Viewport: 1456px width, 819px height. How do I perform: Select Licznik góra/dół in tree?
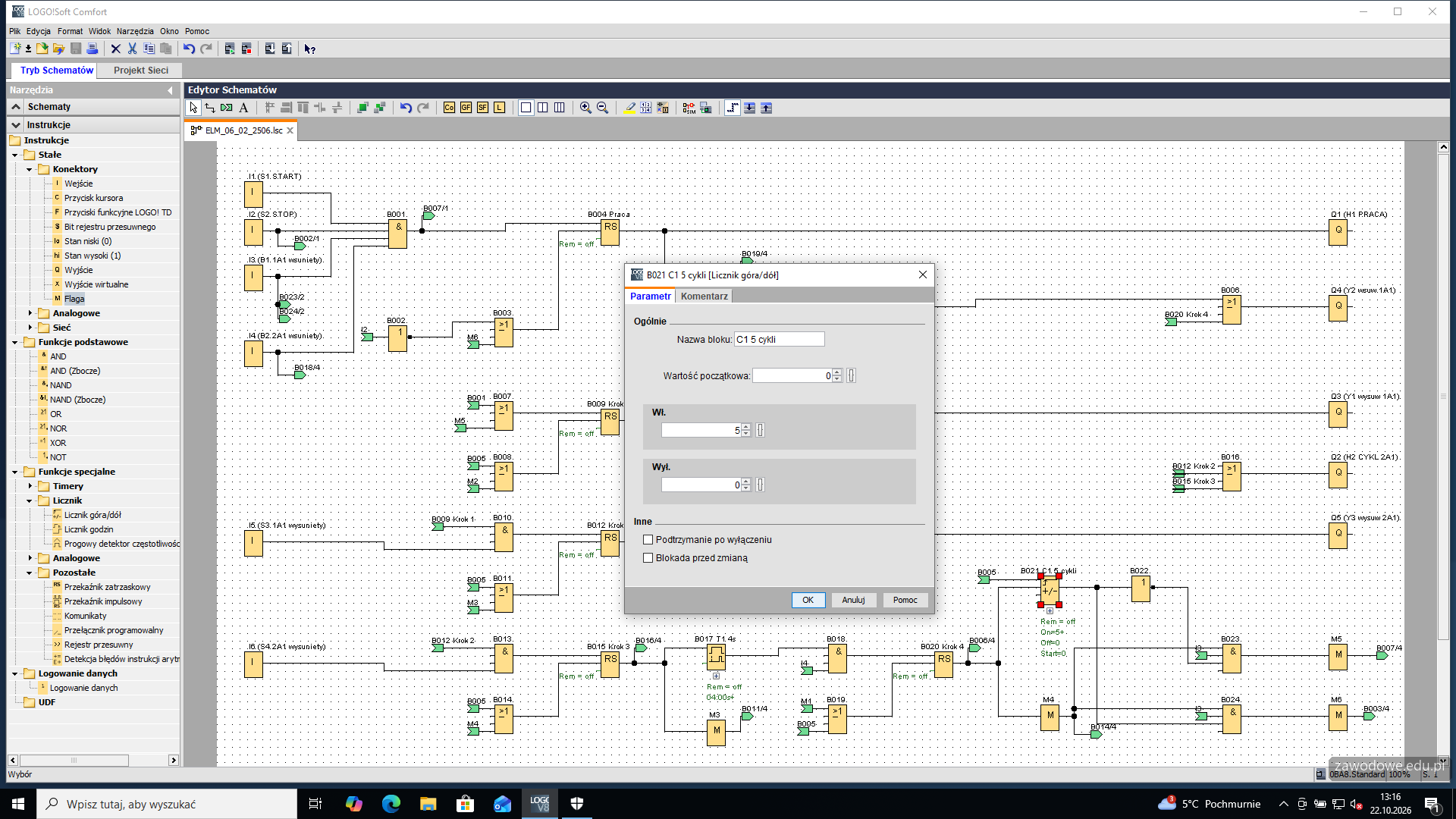click(x=93, y=515)
